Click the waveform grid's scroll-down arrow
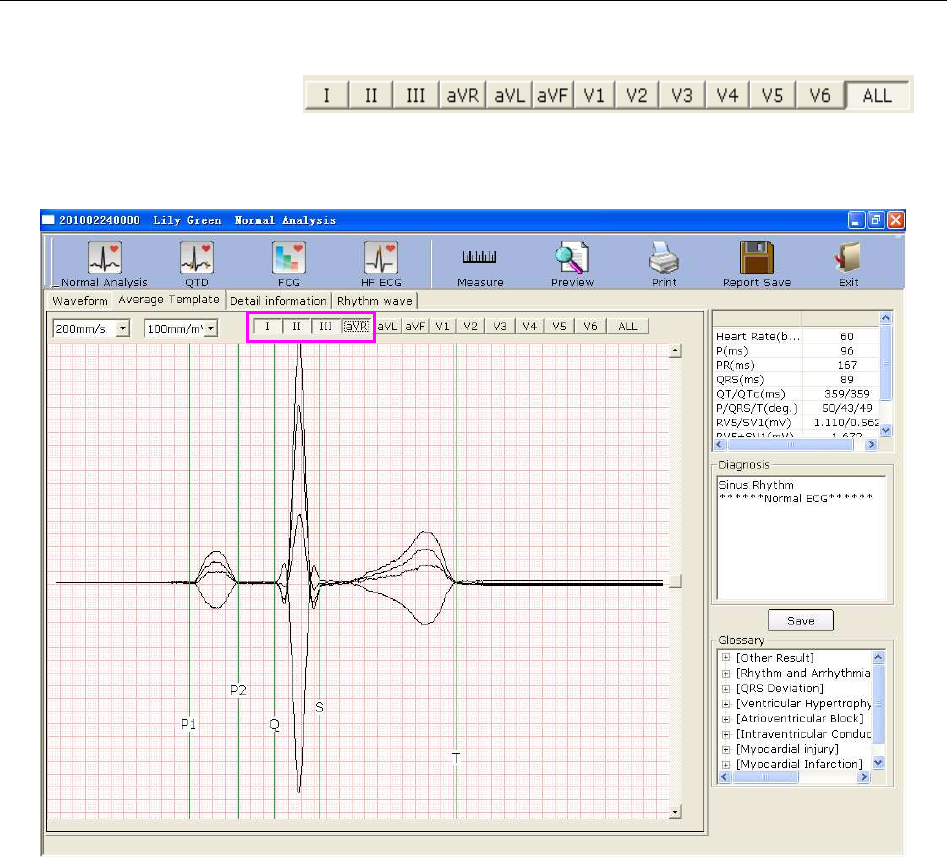The image size is (947, 857). pyautogui.click(x=676, y=812)
